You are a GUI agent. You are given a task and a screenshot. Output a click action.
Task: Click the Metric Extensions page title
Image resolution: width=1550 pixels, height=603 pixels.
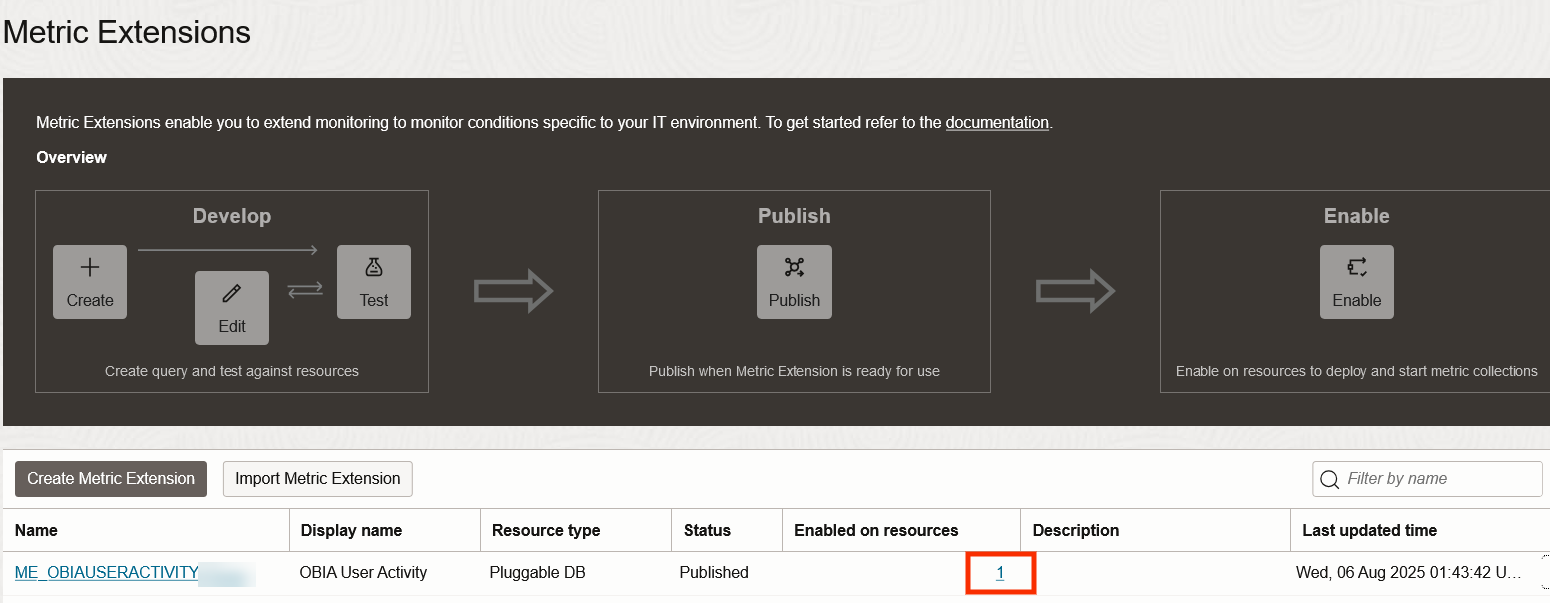click(x=125, y=31)
